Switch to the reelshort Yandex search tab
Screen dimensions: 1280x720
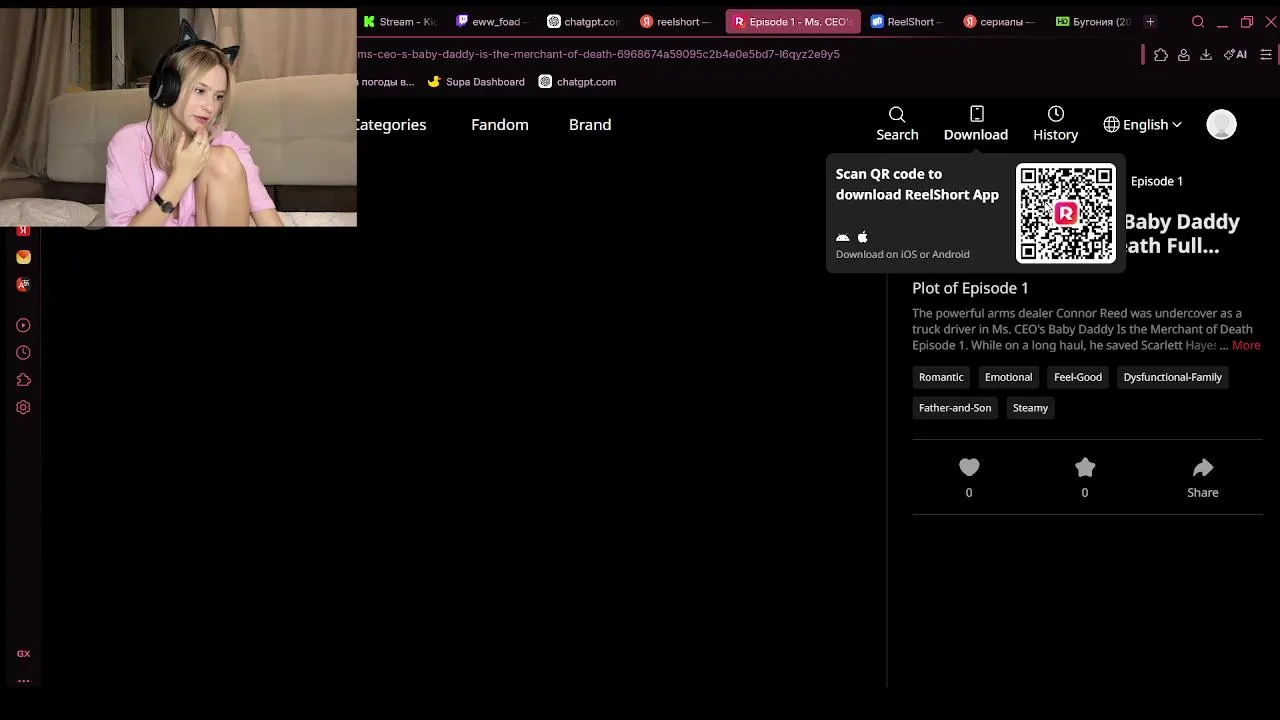tap(676, 22)
